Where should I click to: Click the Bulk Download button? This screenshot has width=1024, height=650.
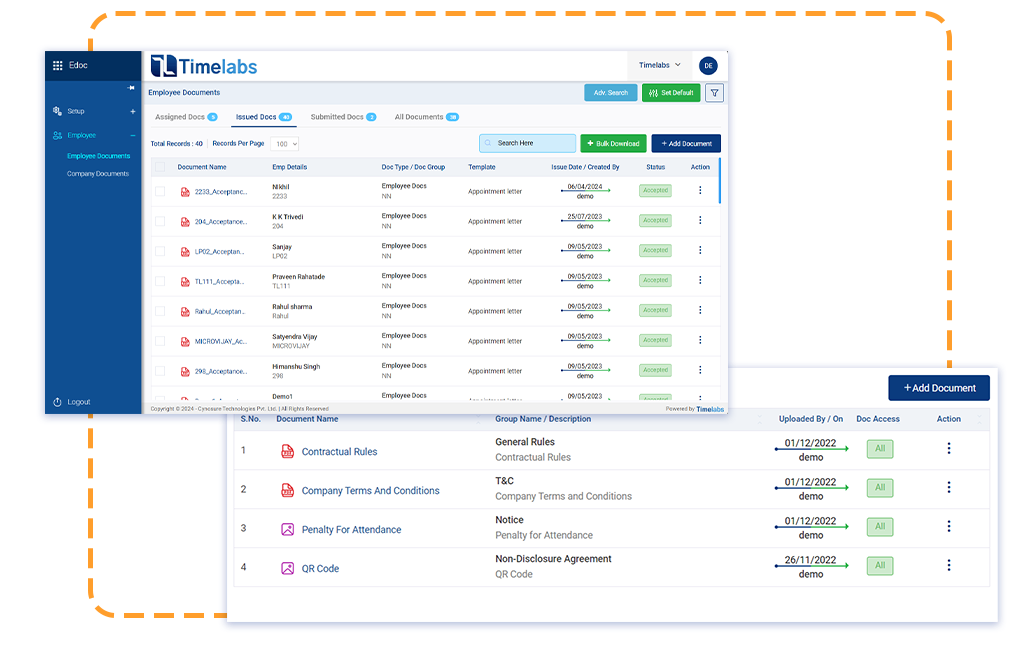(x=613, y=144)
